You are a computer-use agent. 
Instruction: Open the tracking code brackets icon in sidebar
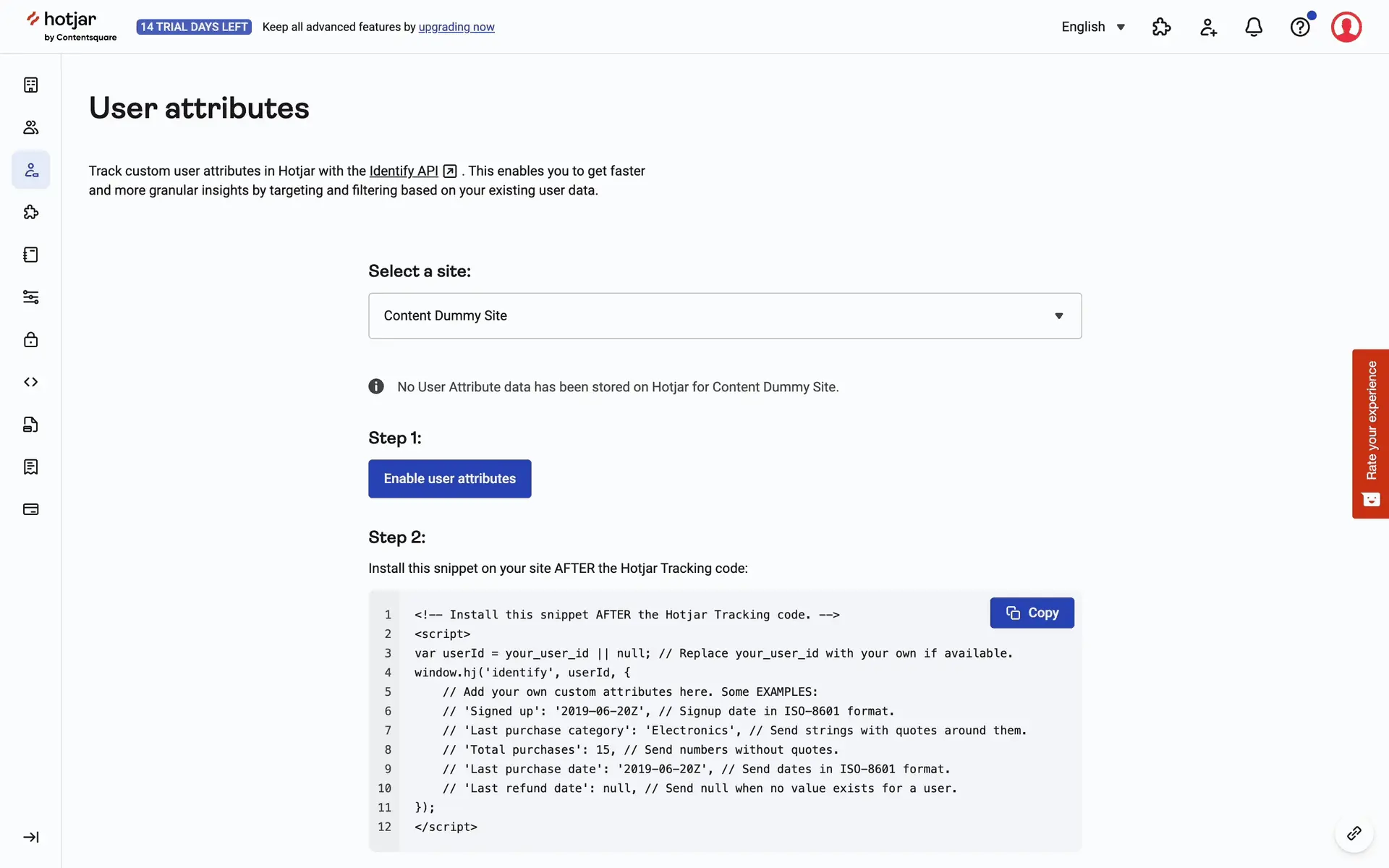pyautogui.click(x=30, y=382)
